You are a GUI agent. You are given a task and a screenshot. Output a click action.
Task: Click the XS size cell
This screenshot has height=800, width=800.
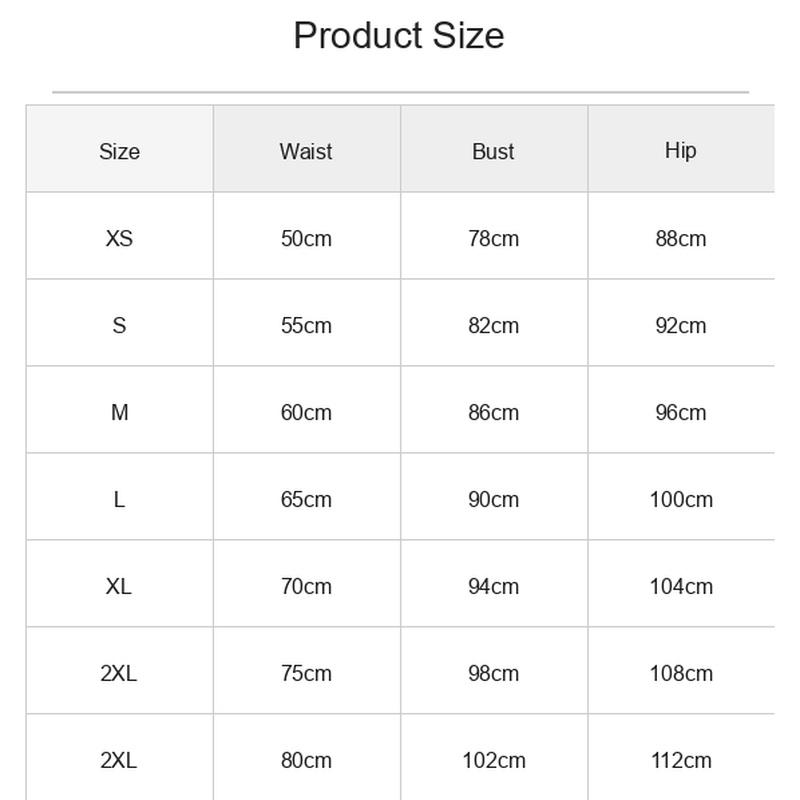(119, 238)
